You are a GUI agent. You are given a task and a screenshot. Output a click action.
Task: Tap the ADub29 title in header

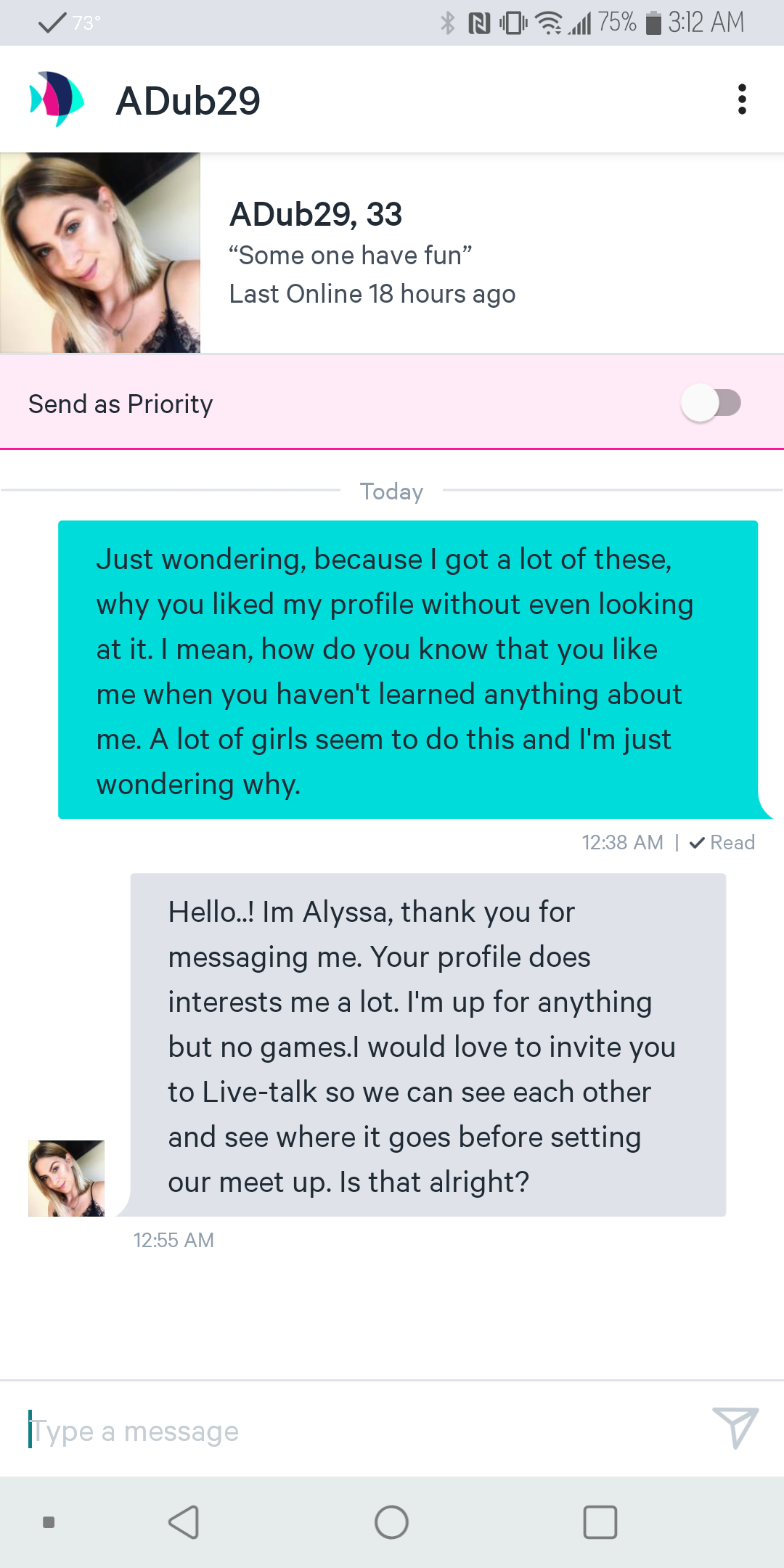(188, 100)
